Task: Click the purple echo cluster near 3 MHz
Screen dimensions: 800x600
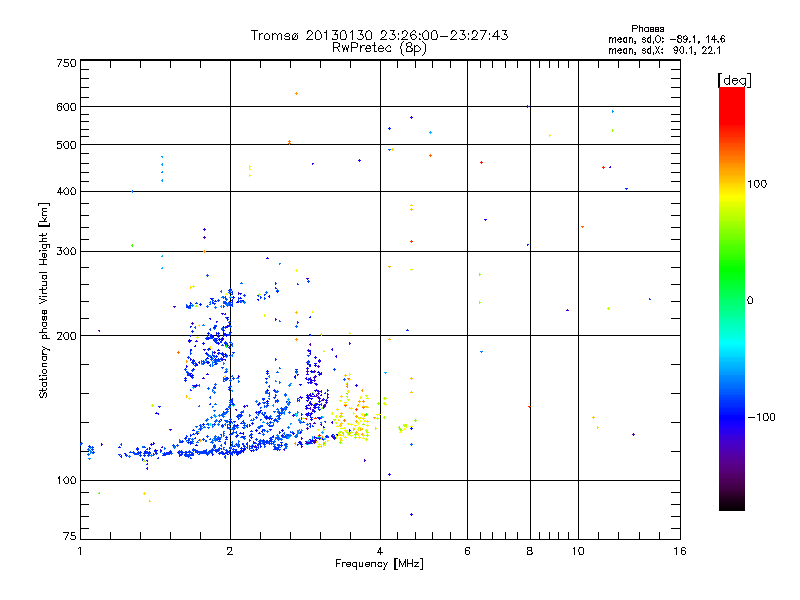Action: (x=315, y=388)
